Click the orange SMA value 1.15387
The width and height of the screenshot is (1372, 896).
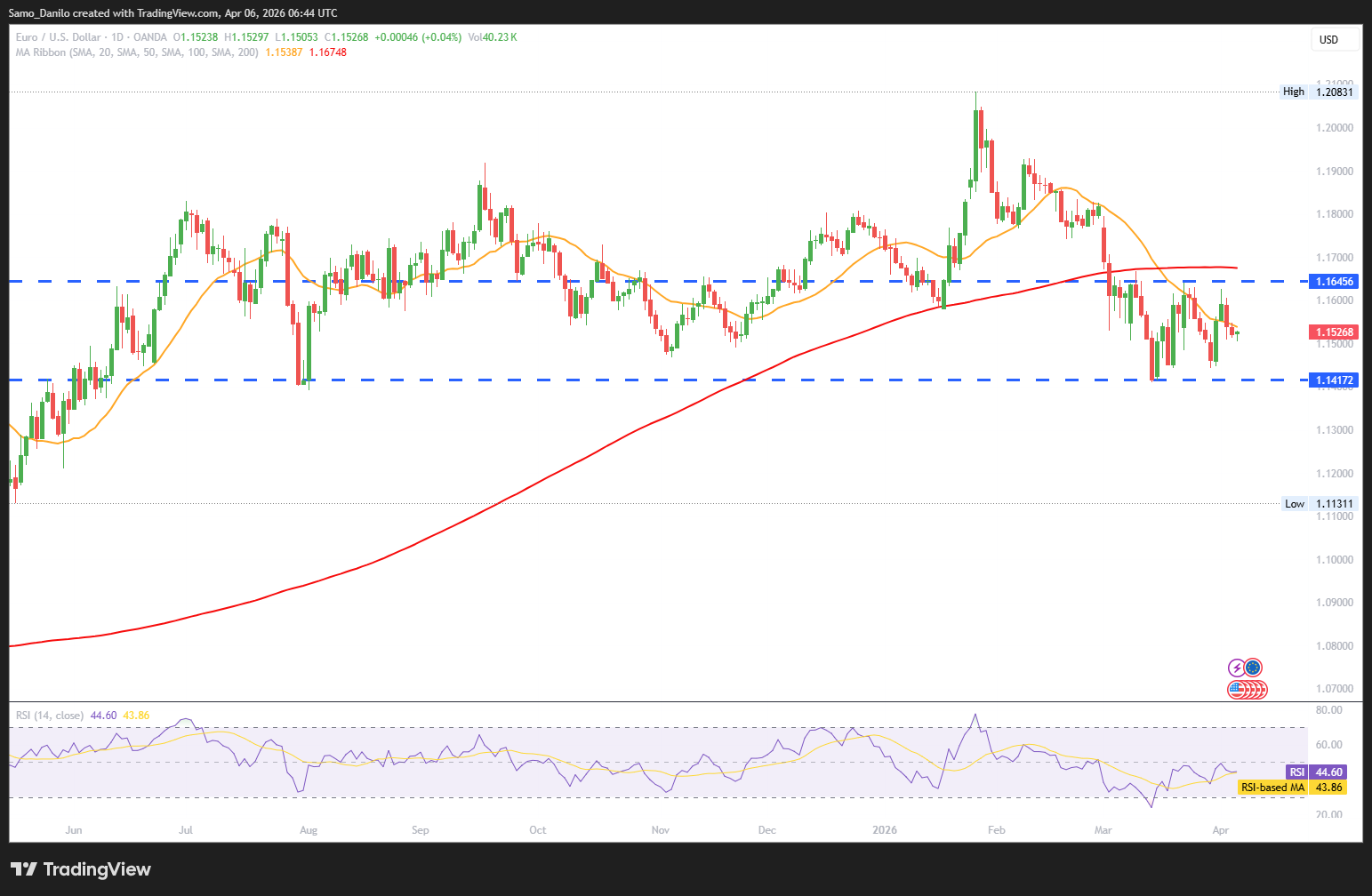(x=284, y=52)
